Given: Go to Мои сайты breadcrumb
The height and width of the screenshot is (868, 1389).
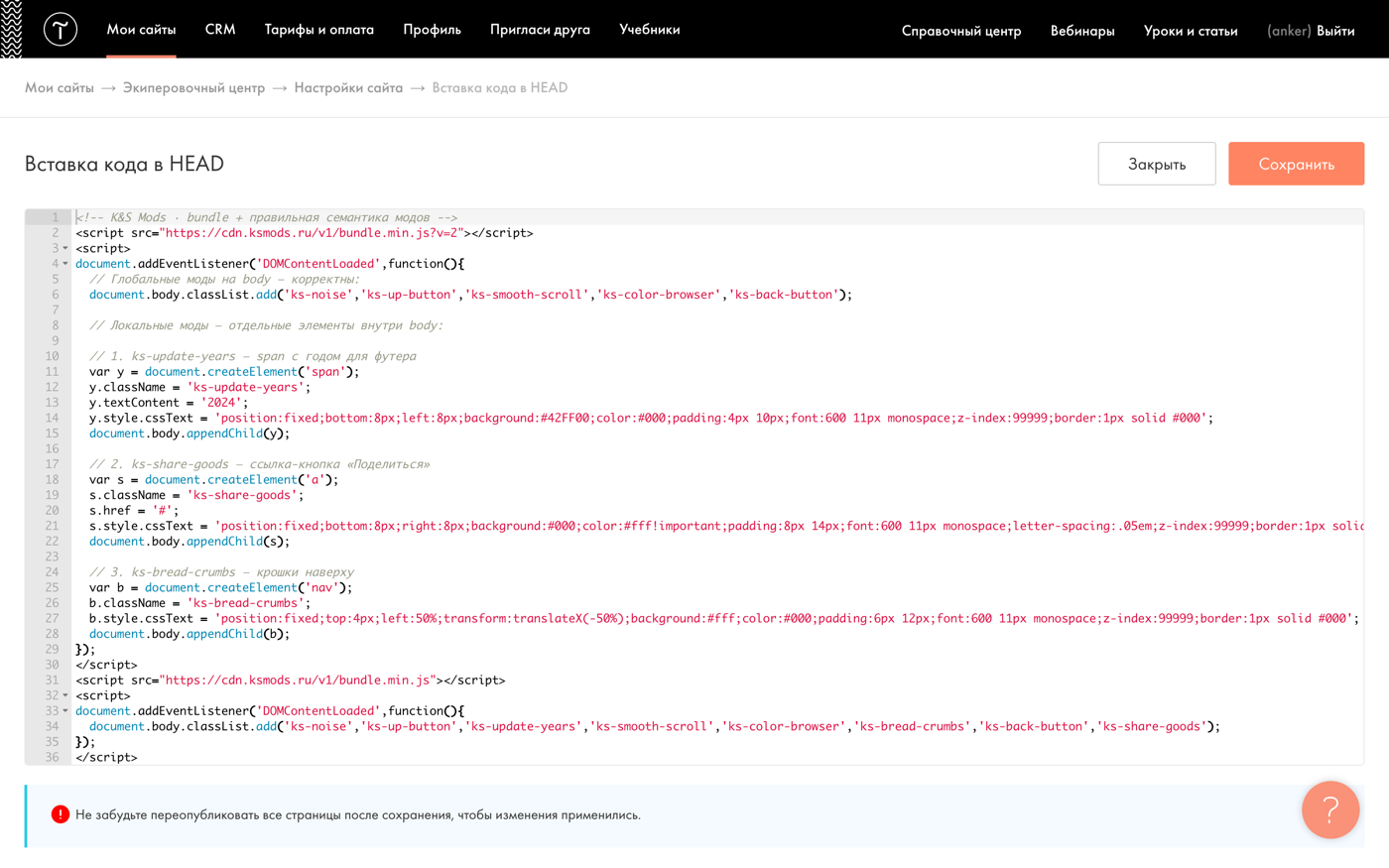Looking at the screenshot, I should [x=60, y=87].
